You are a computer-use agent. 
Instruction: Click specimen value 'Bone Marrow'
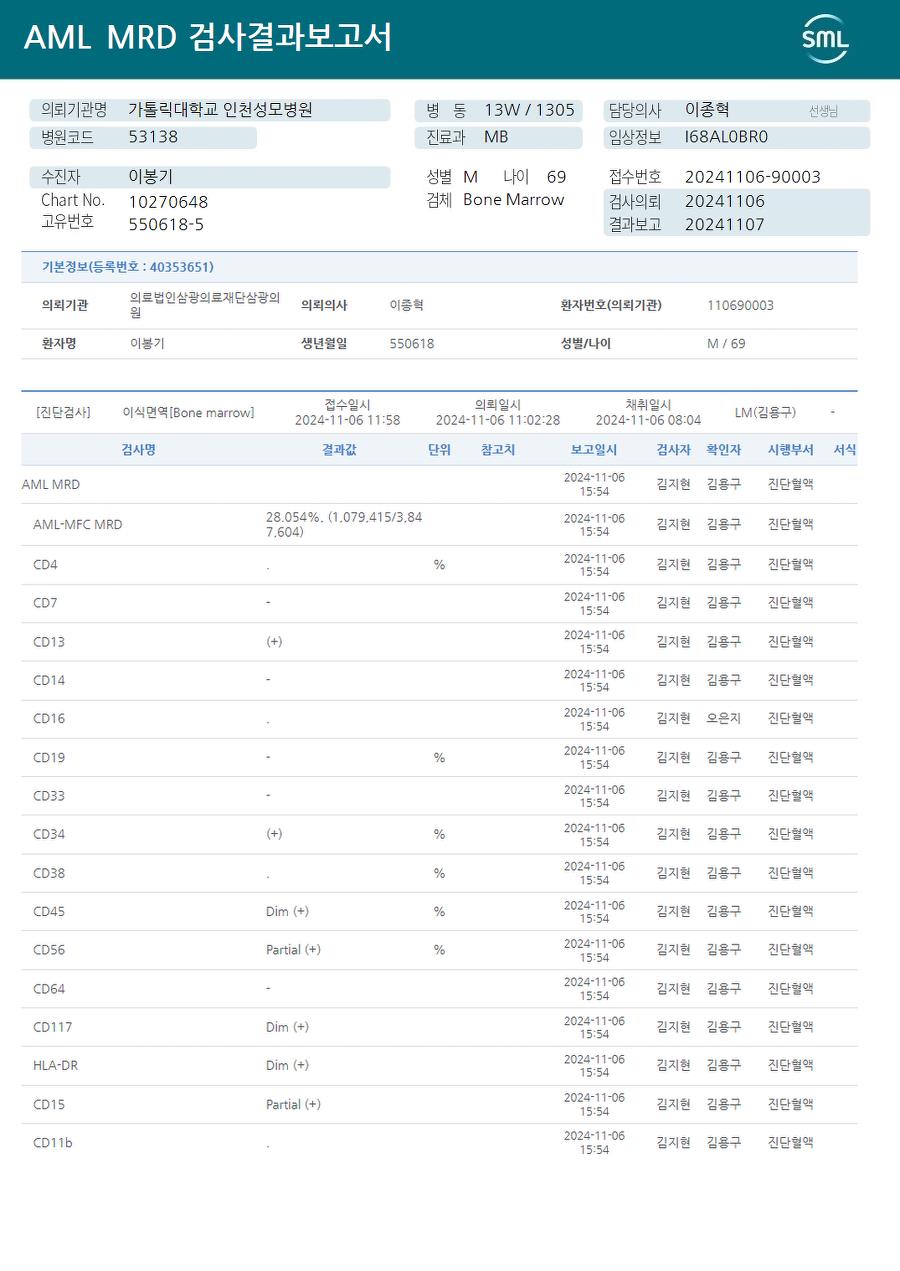click(514, 200)
